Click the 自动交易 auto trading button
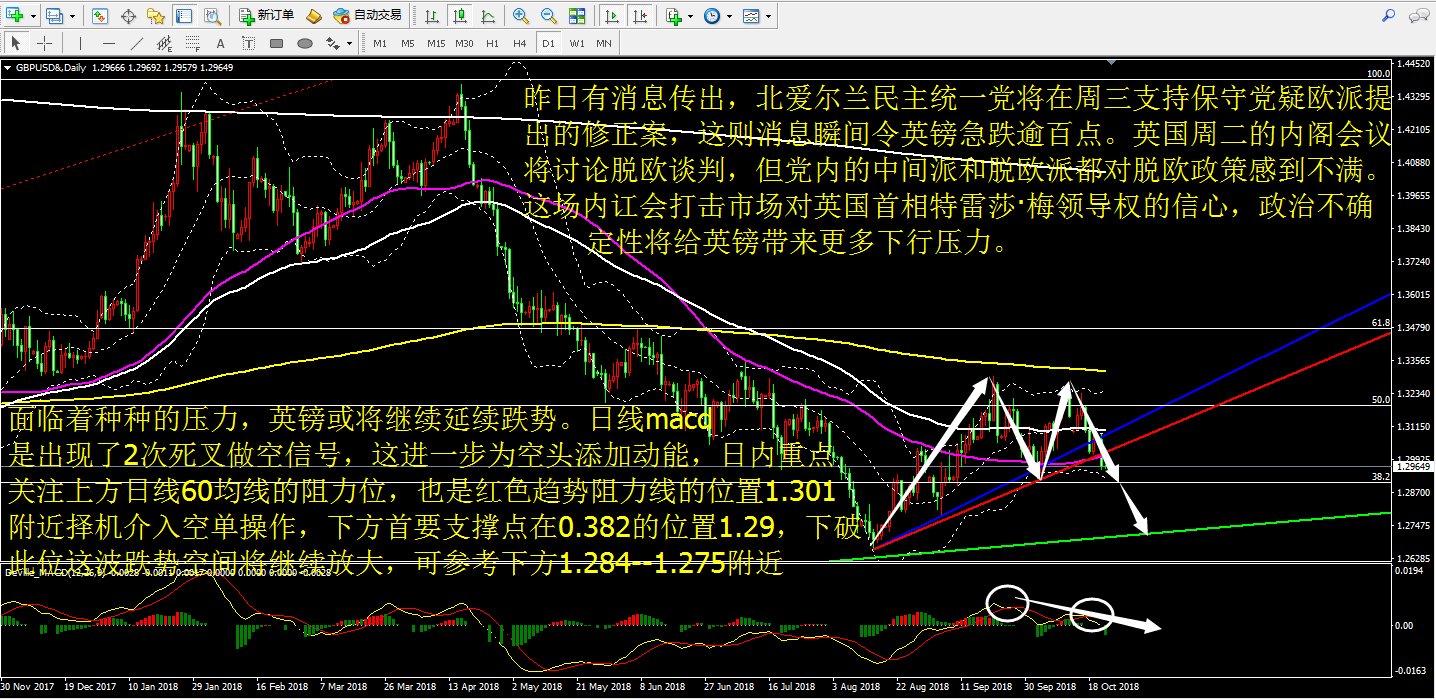 tap(367, 16)
